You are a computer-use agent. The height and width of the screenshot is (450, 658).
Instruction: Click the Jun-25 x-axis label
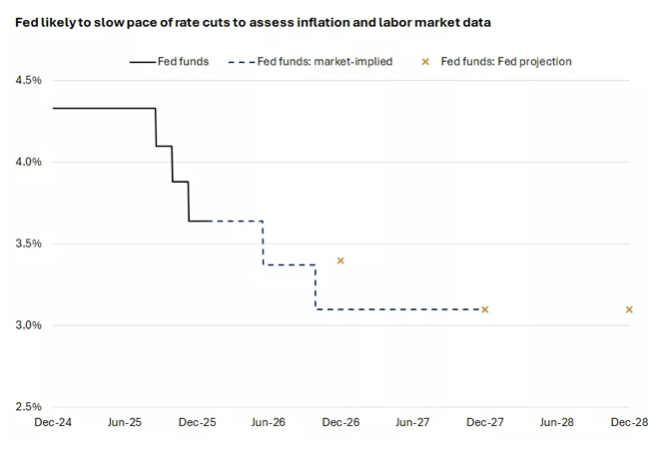pos(124,423)
